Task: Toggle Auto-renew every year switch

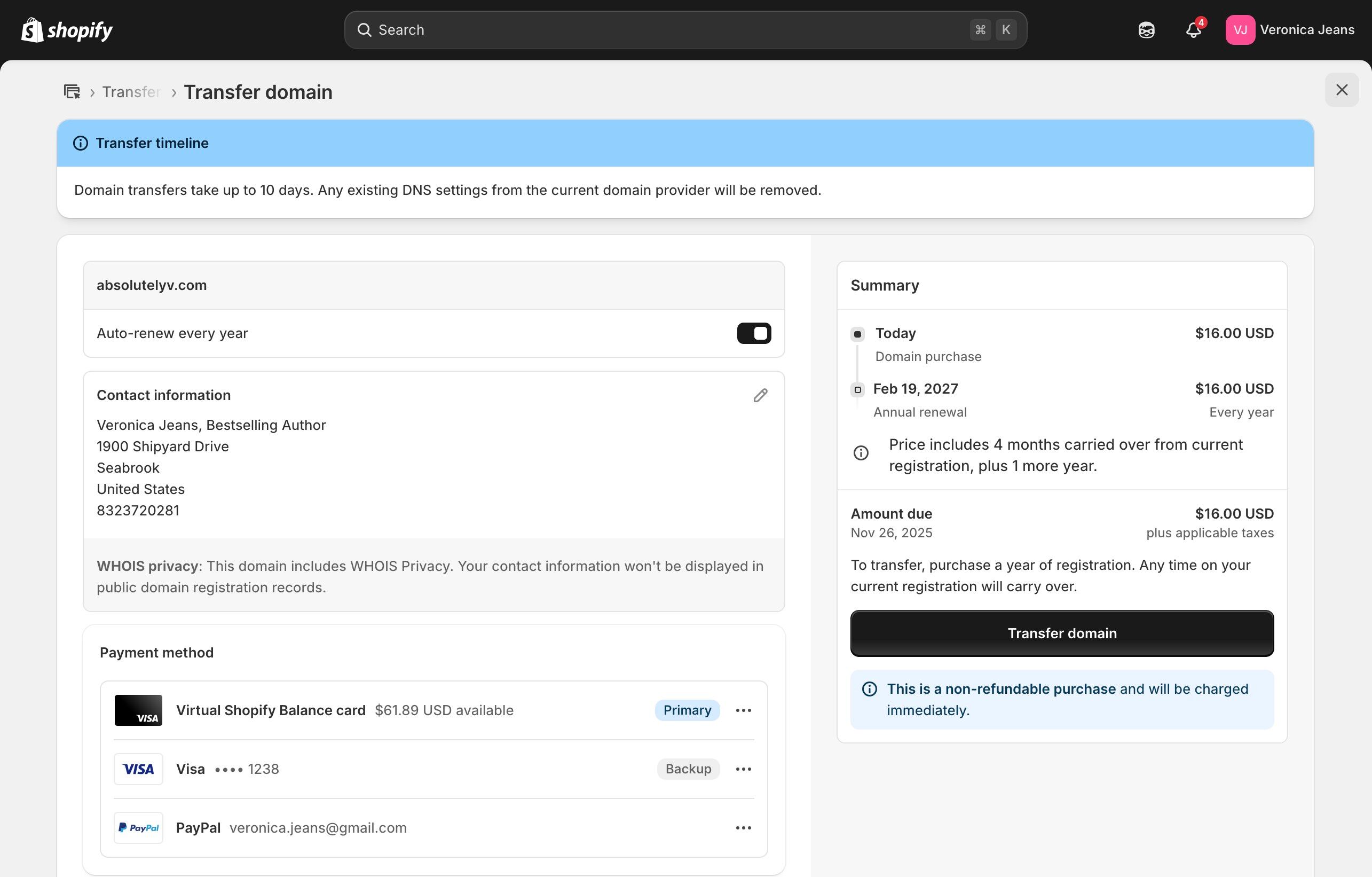Action: [753, 333]
